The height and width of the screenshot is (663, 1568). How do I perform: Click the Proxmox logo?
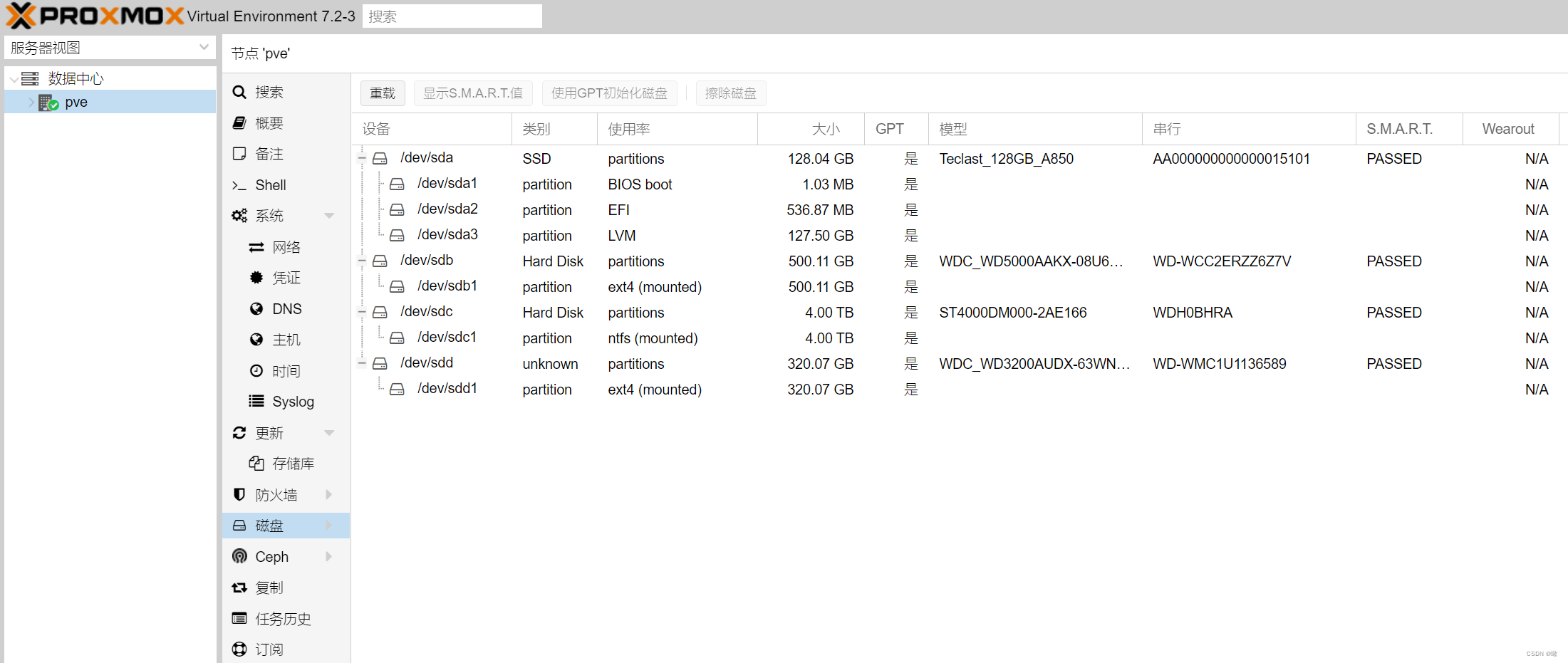click(x=95, y=16)
